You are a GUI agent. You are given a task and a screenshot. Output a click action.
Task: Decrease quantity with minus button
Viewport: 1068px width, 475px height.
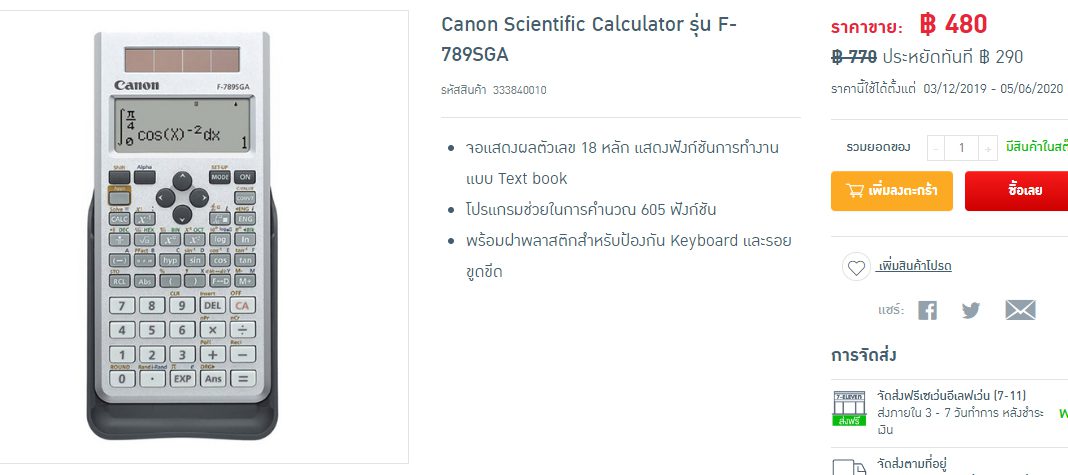tap(936, 148)
